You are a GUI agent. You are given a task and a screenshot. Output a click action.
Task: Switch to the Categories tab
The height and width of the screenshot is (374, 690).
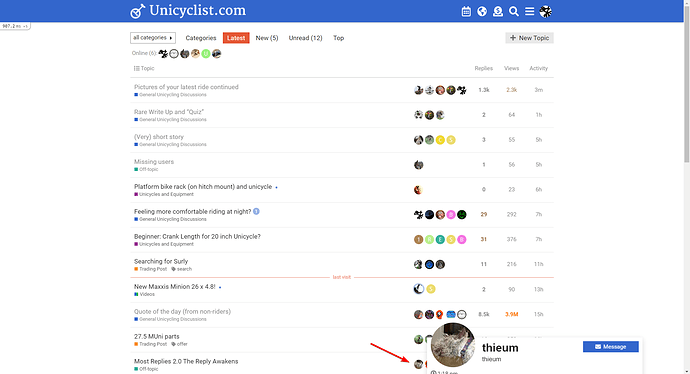pos(201,38)
